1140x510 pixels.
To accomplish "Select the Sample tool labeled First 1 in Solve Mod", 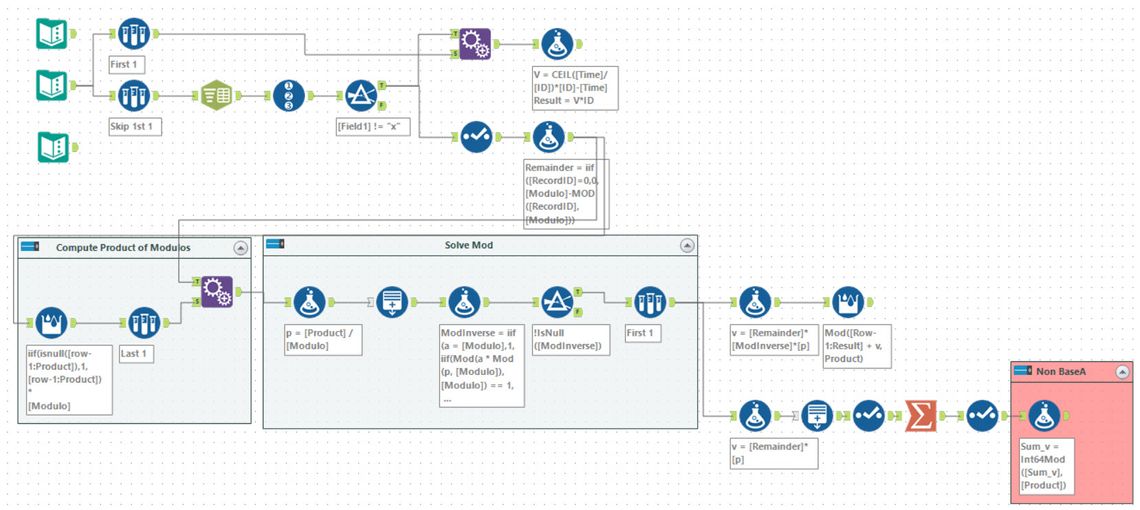I will (650, 302).
